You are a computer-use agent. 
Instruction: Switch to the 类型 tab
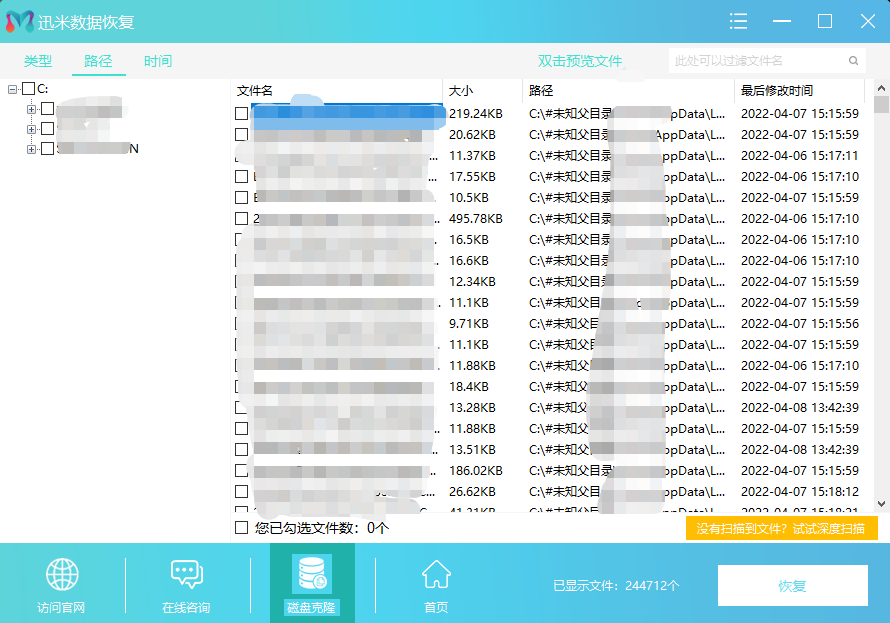tap(38, 61)
